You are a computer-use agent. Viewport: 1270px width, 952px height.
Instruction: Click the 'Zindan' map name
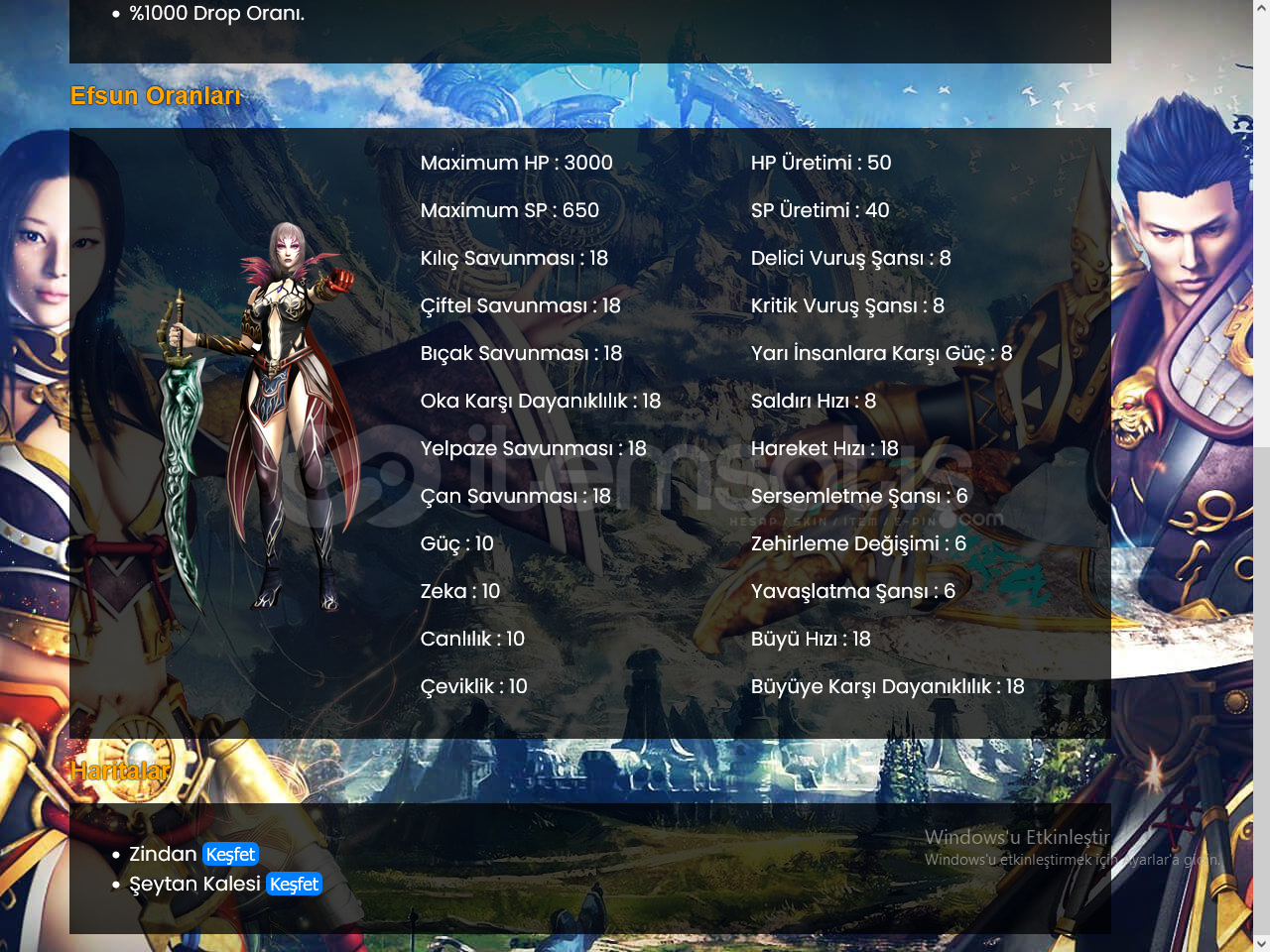tap(163, 855)
